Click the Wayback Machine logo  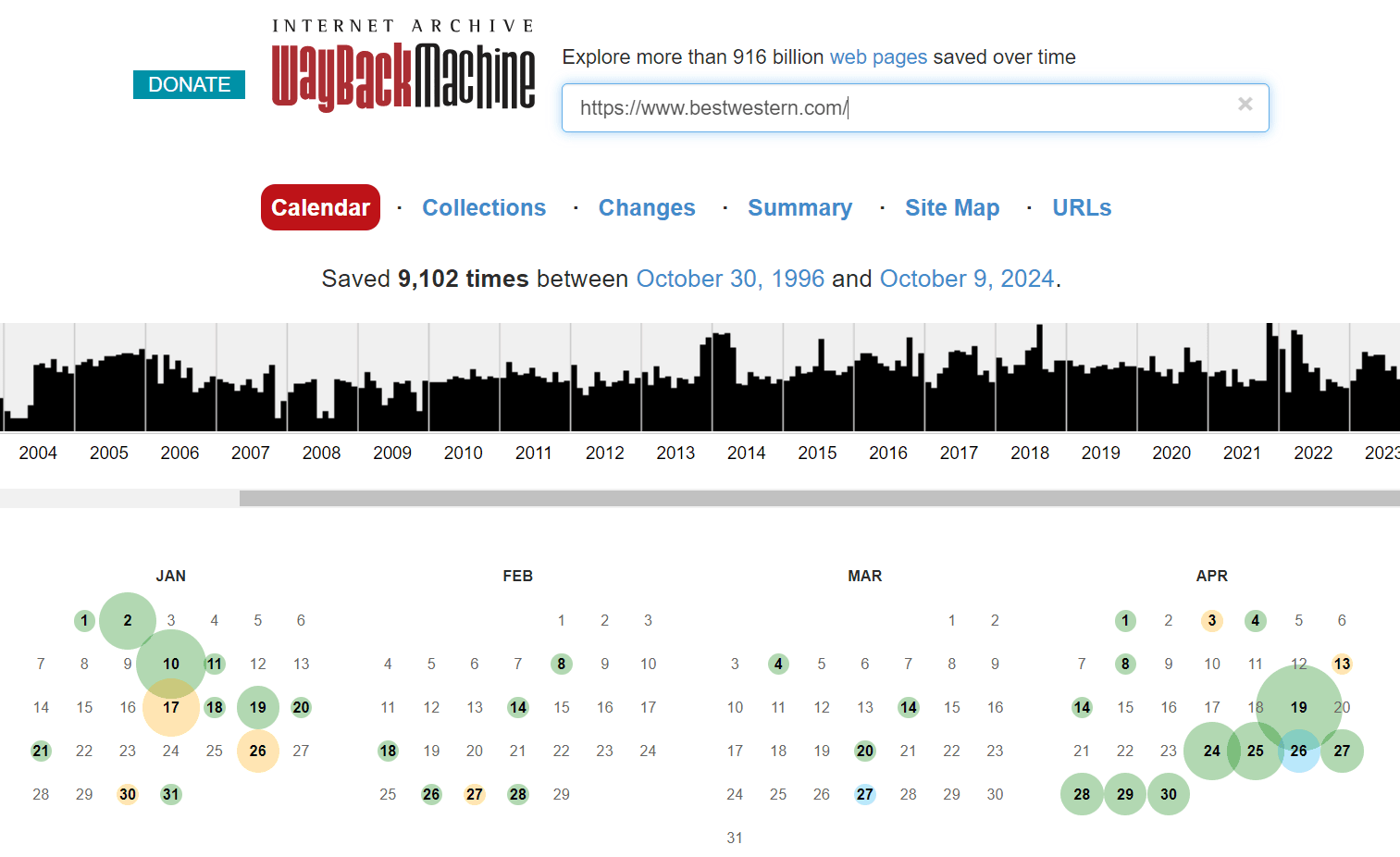click(x=403, y=65)
